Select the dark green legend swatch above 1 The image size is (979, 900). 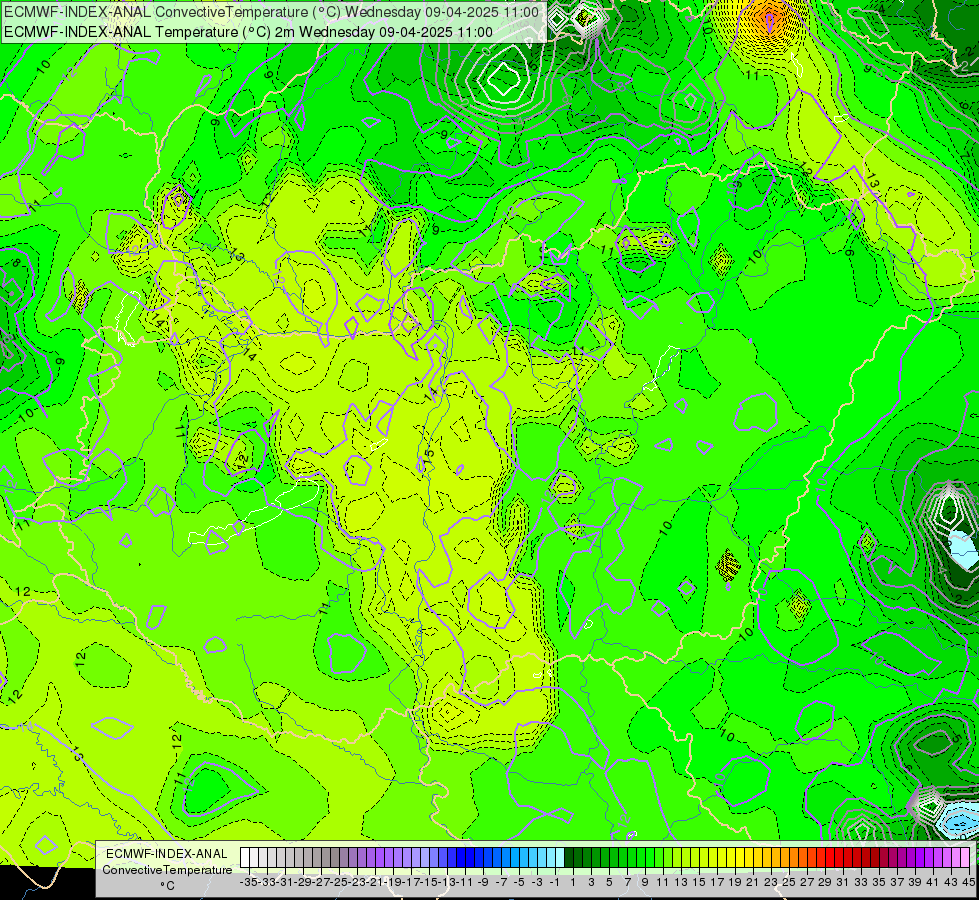click(569, 857)
